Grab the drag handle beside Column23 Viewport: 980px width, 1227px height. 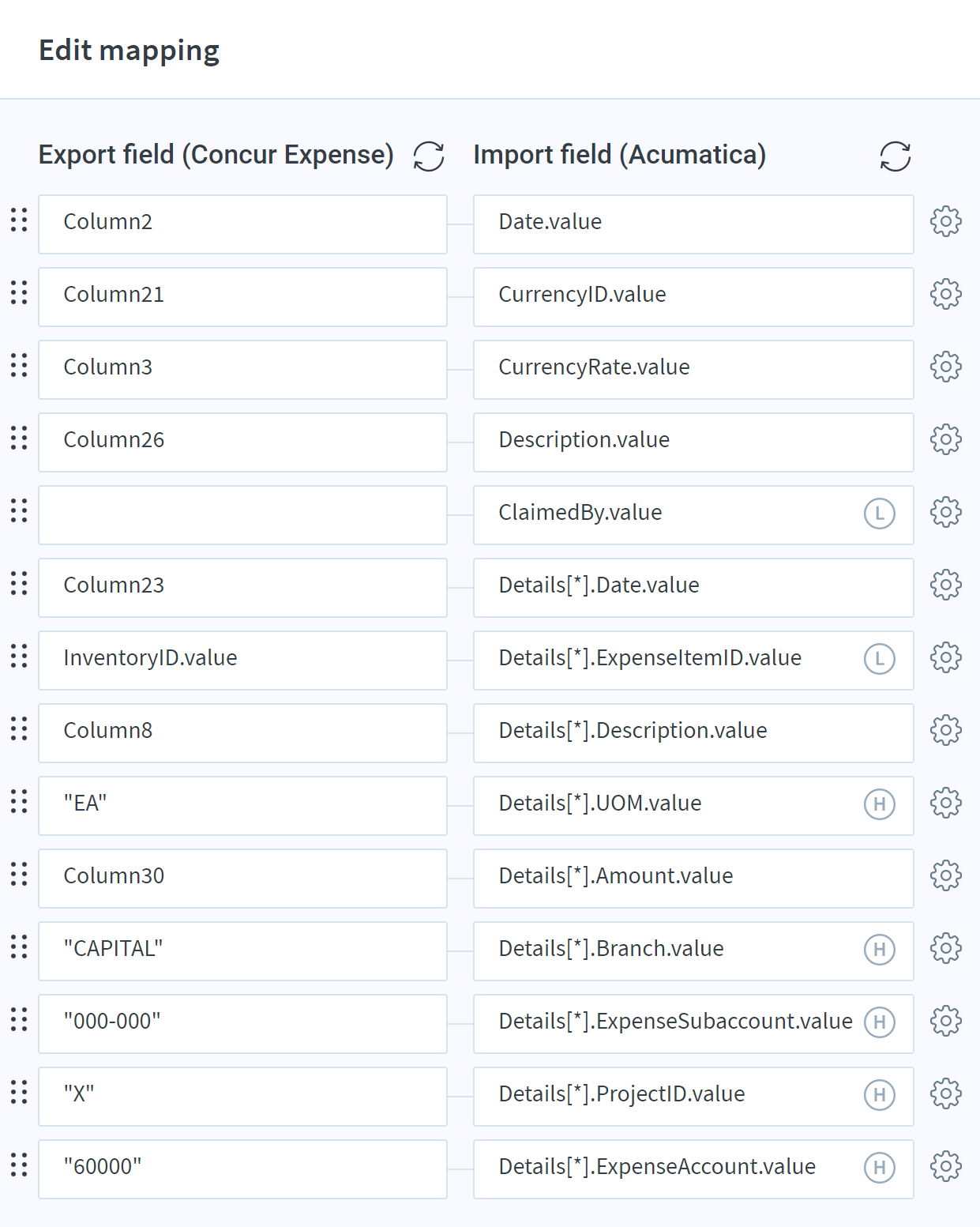click(19, 584)
